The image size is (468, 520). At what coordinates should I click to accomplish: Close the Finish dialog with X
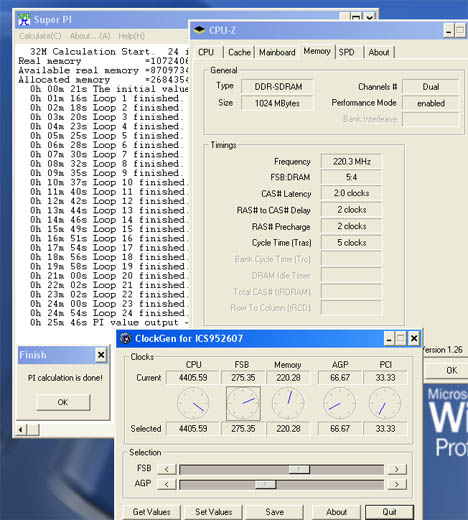point(101,355)
